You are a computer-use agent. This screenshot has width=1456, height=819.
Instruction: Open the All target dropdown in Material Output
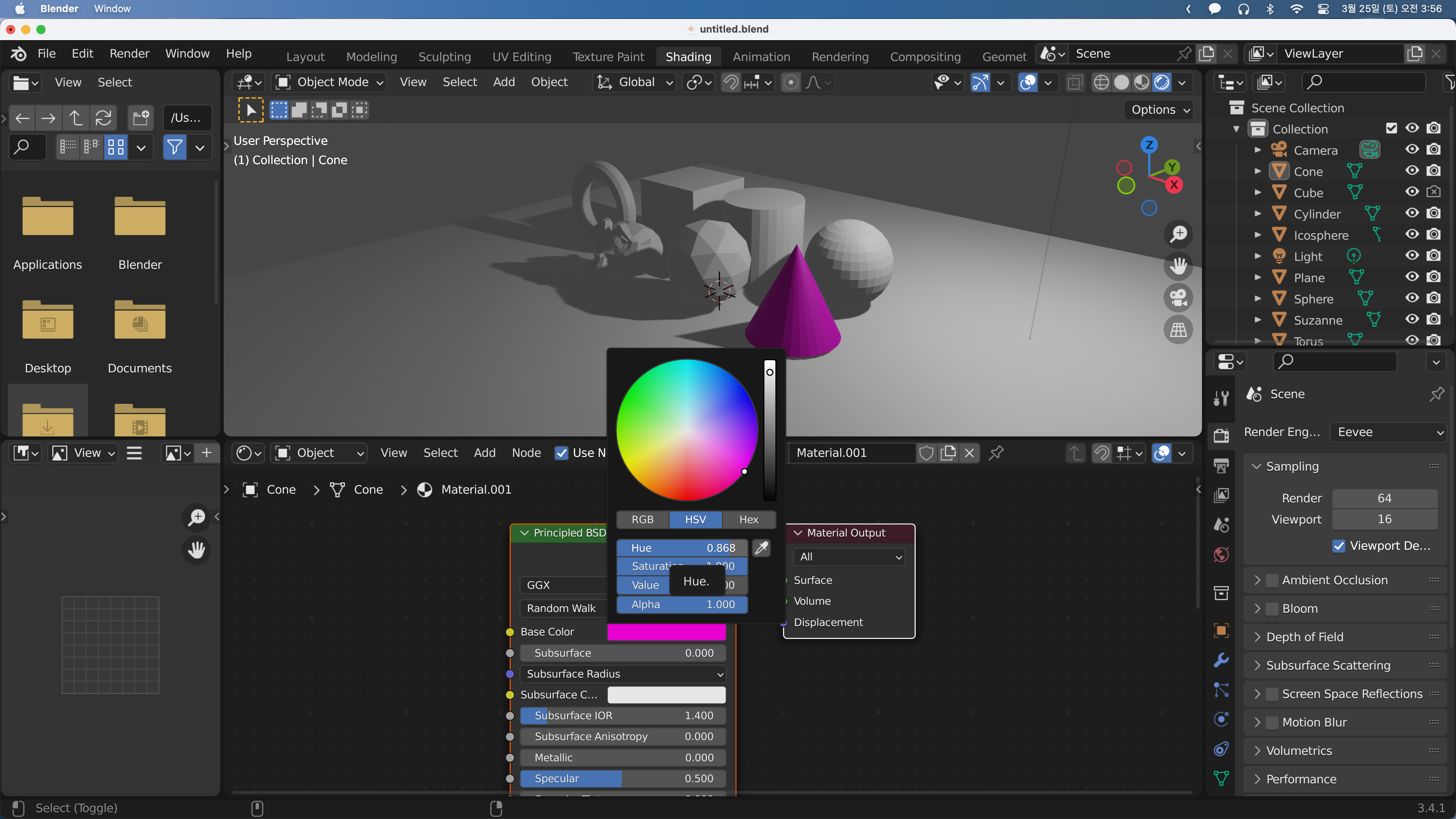click(x=849, y=557)
